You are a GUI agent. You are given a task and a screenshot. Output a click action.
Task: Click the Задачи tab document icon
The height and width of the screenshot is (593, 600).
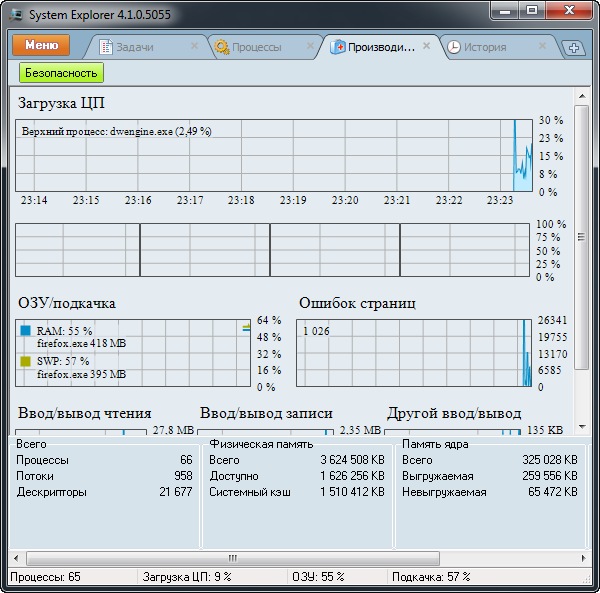click(106, 47)
